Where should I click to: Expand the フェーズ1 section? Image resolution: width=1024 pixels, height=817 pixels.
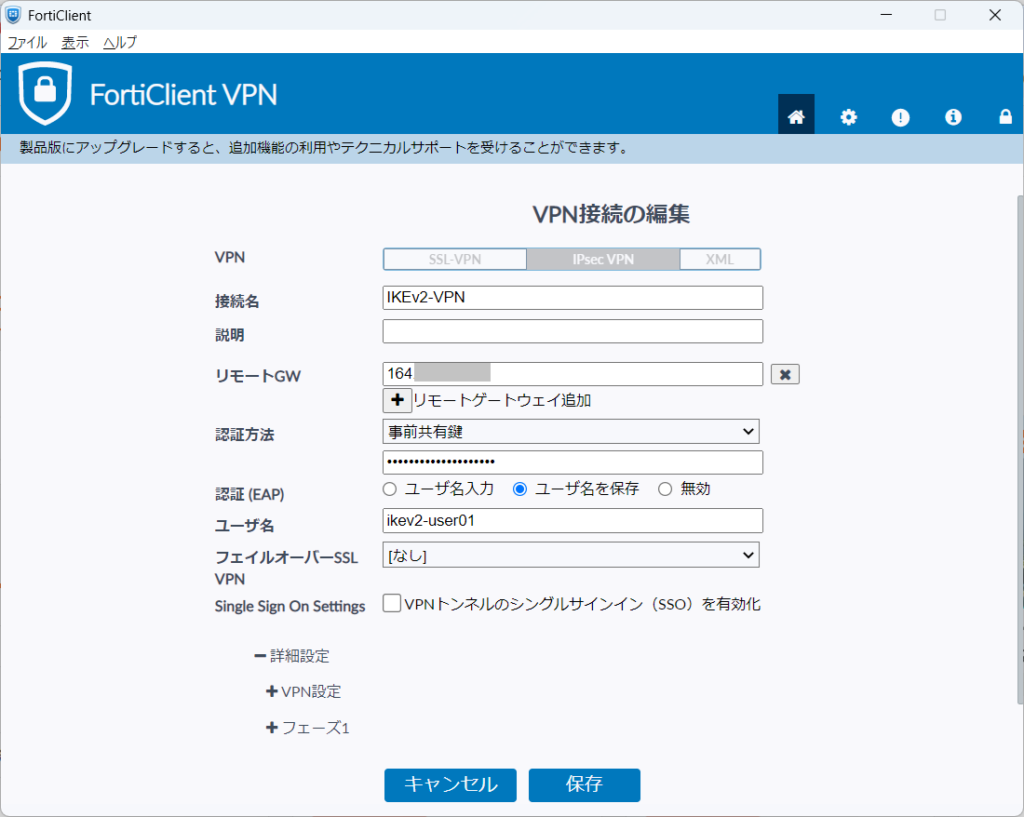coord(308,728)
